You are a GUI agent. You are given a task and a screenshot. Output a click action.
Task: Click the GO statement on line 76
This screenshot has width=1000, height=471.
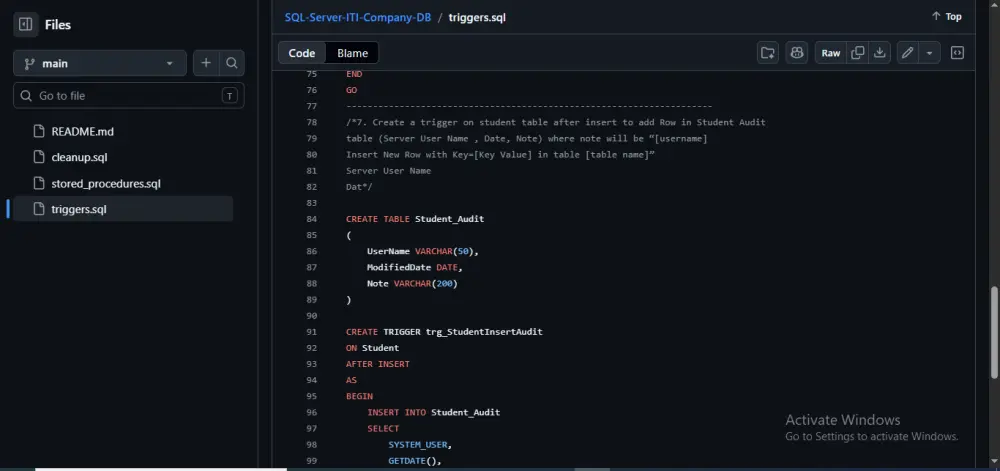(x=351, y=90)
